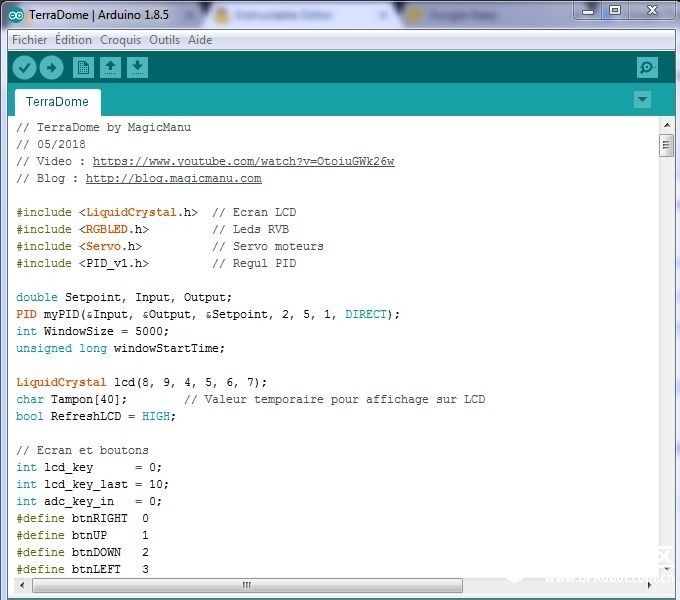Click the Arduino logo in the title bar
680x600 pixels.
(16, 15)
